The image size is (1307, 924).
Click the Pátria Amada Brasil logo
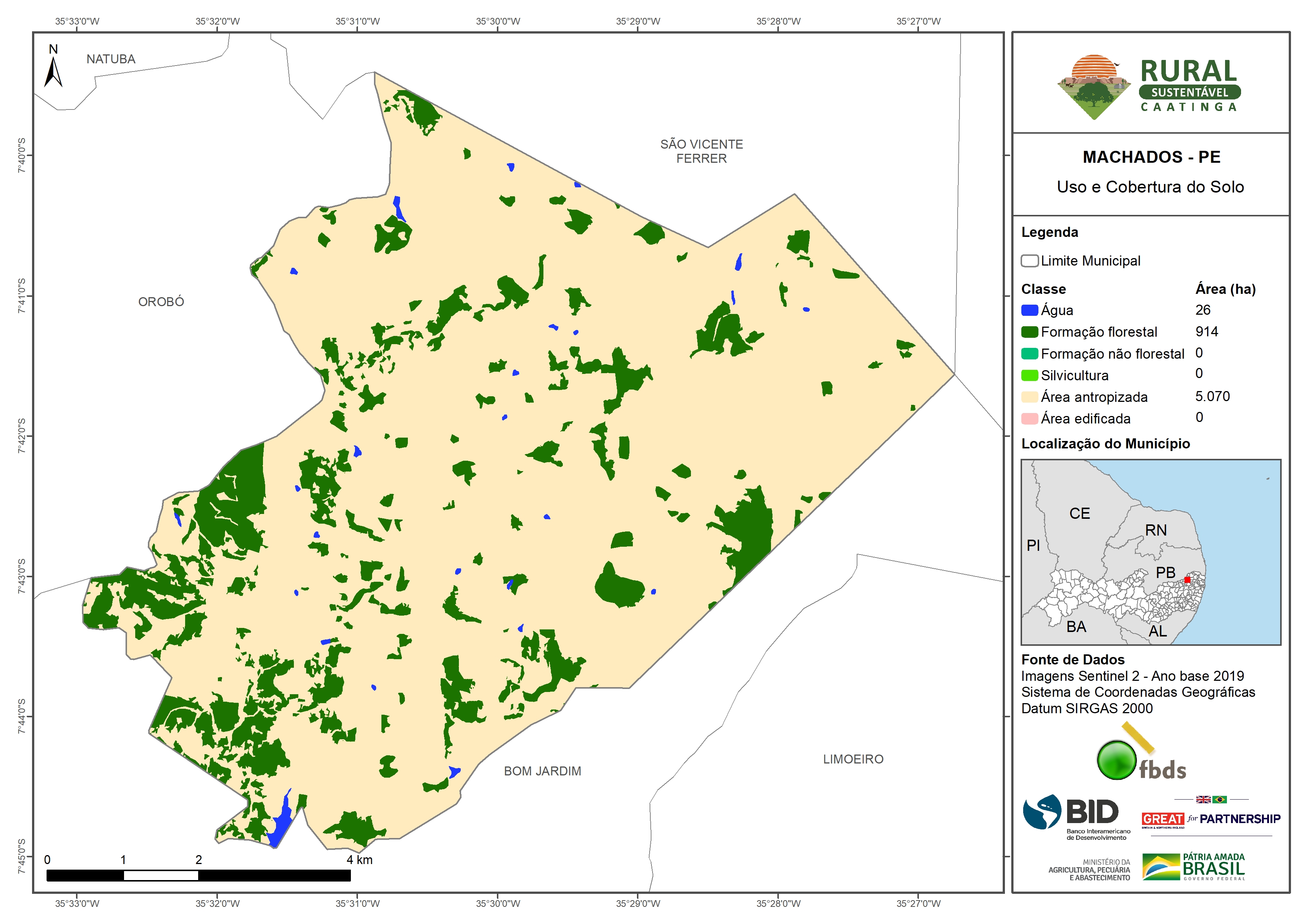(1193, 867)
